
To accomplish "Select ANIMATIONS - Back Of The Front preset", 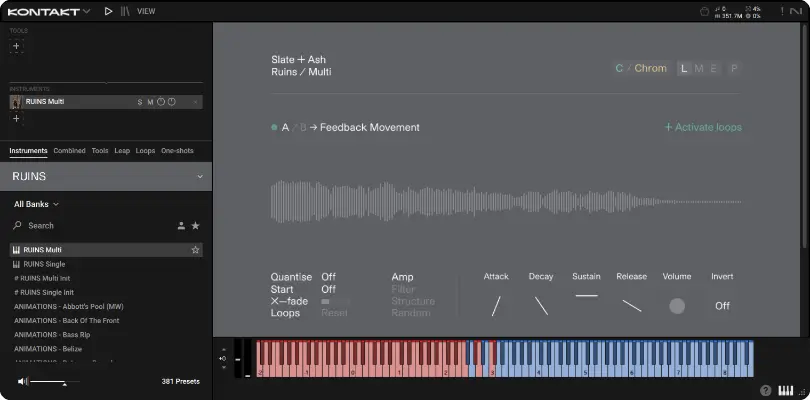I will [106, 320].
